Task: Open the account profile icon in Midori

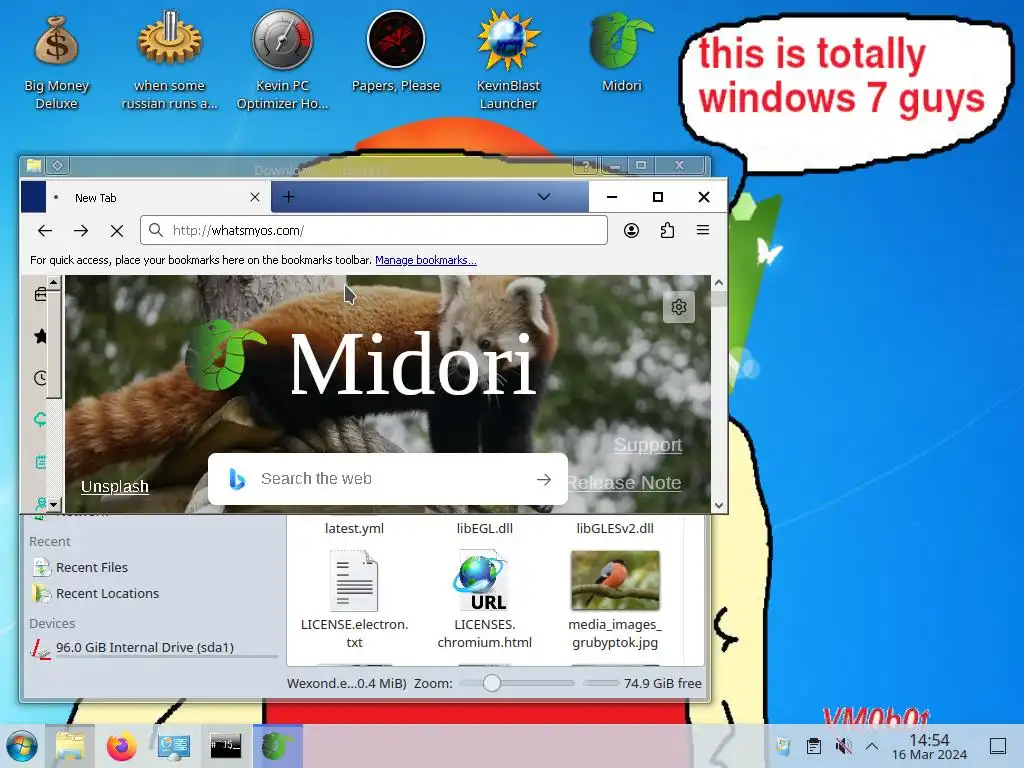Action: [631, 231]
